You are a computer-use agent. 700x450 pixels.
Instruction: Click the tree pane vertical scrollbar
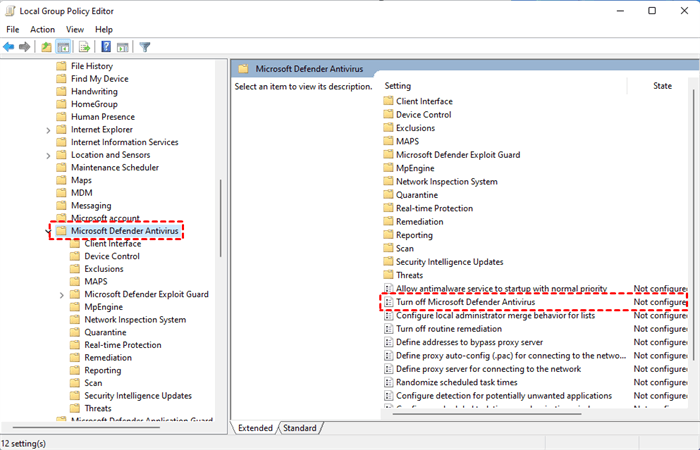coord(221,218)
